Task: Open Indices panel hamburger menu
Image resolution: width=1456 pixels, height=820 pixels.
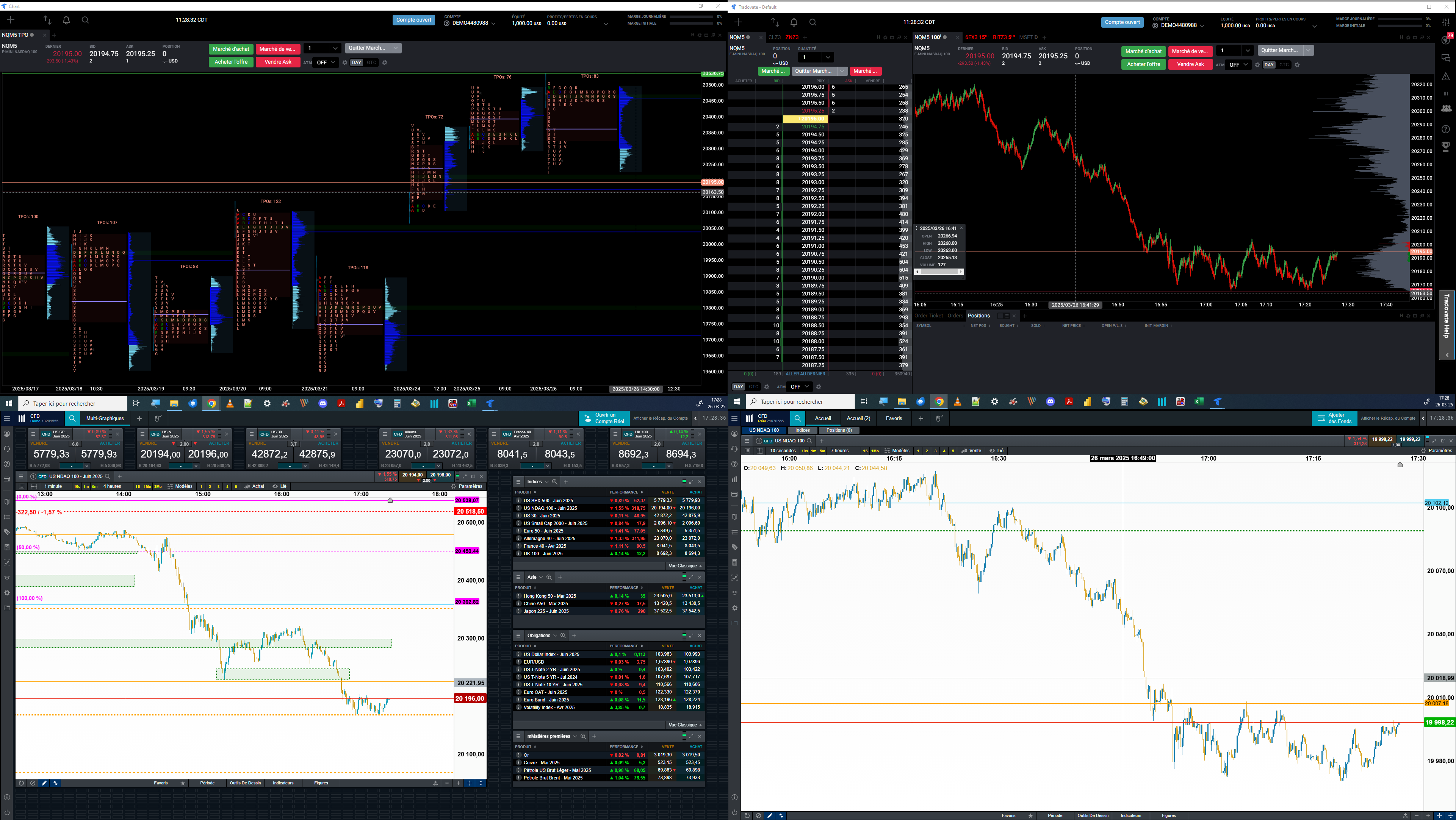Action: (x=518, y=482)
